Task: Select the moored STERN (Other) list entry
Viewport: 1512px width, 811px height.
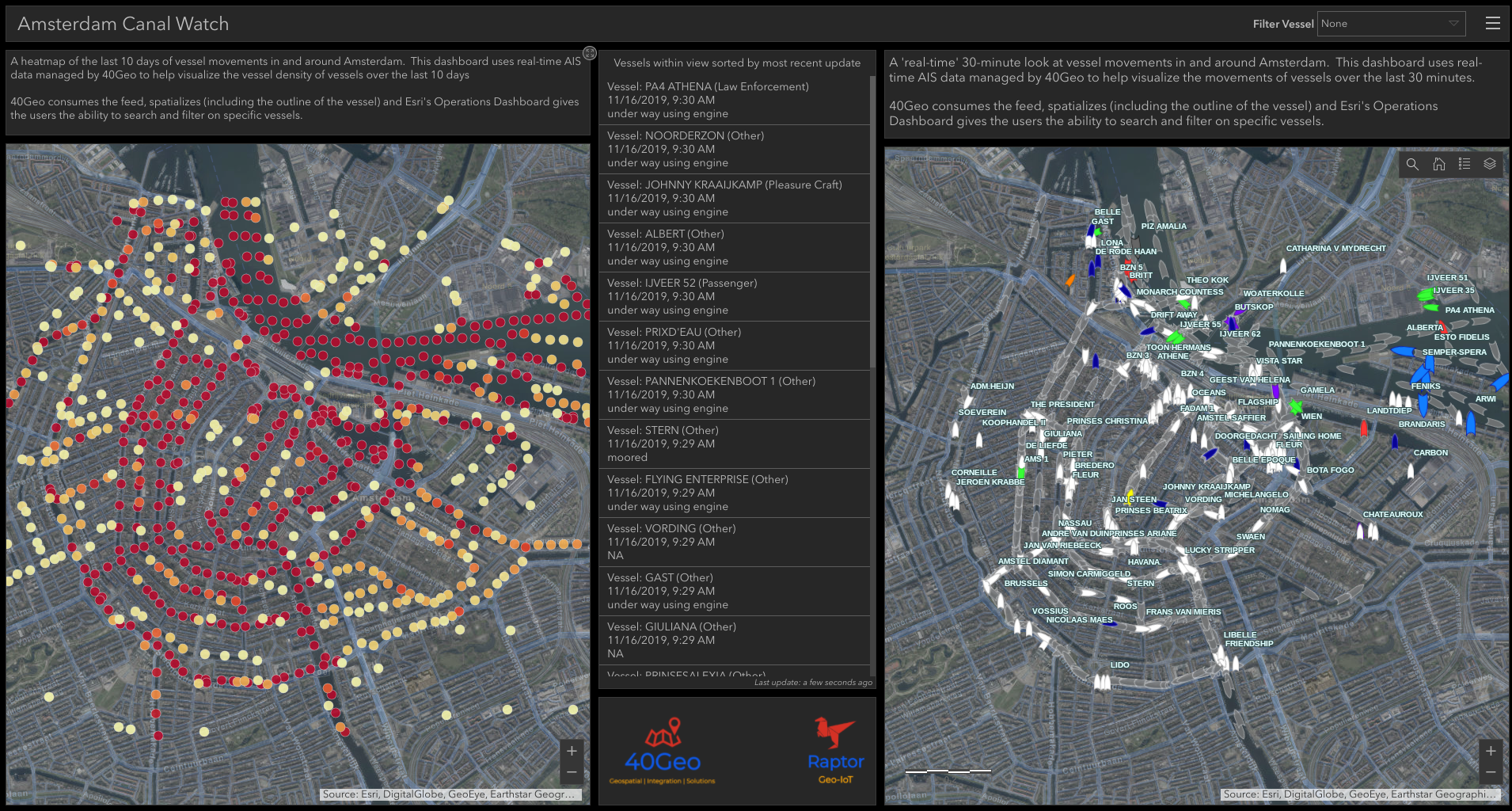Action: (735, 444)
